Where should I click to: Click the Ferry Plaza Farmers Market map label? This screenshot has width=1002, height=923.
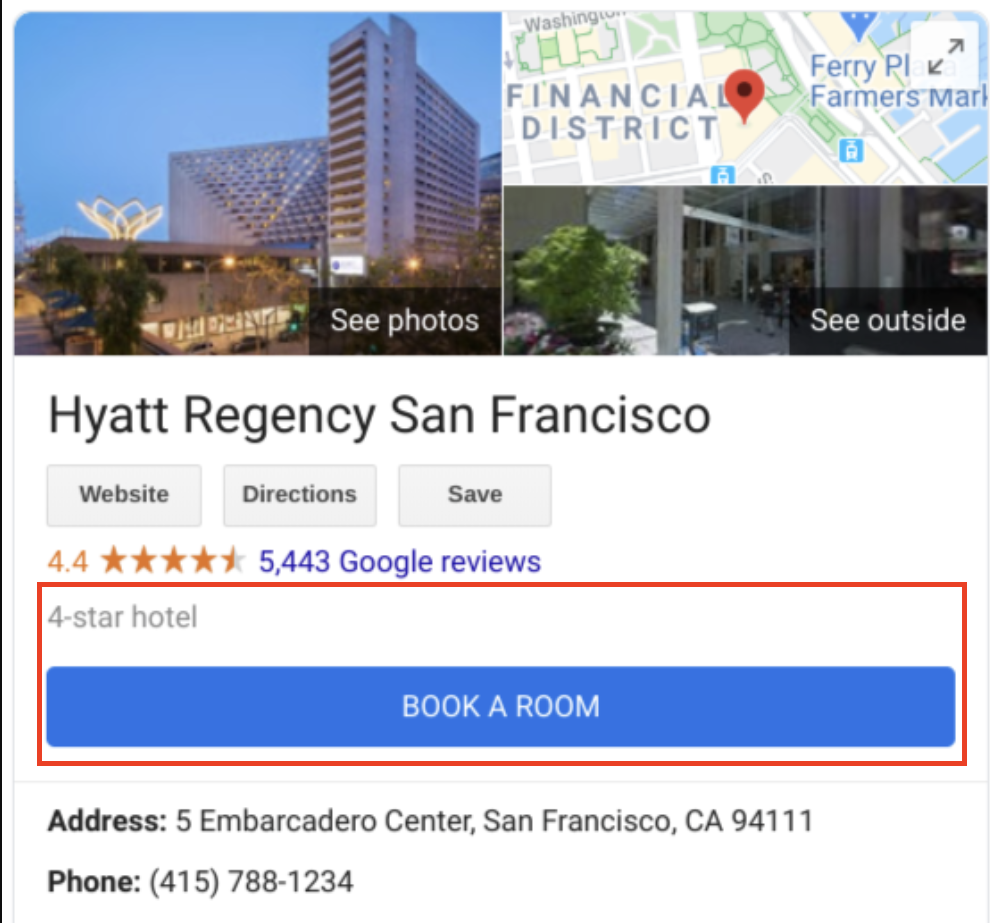coord(898,82)
